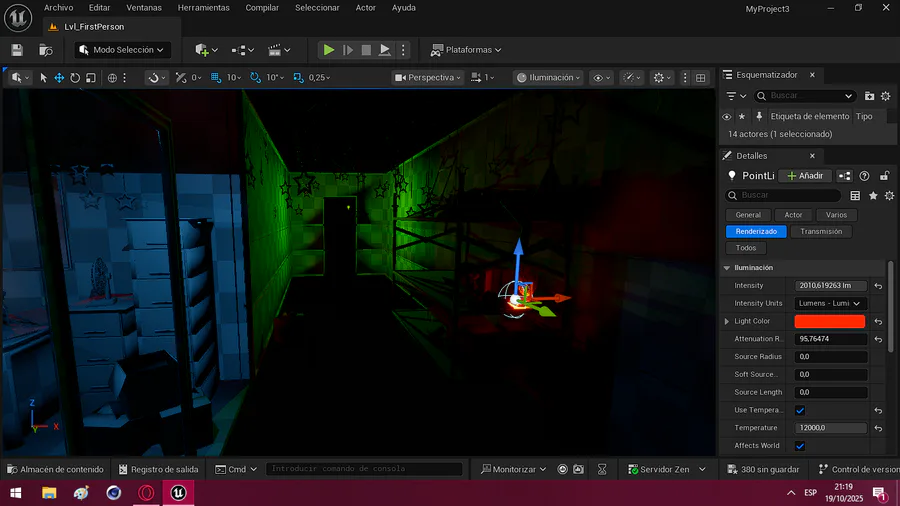Select the Varios filter button
The width and height of the screenshot is (900, 506).
[836, 215]
